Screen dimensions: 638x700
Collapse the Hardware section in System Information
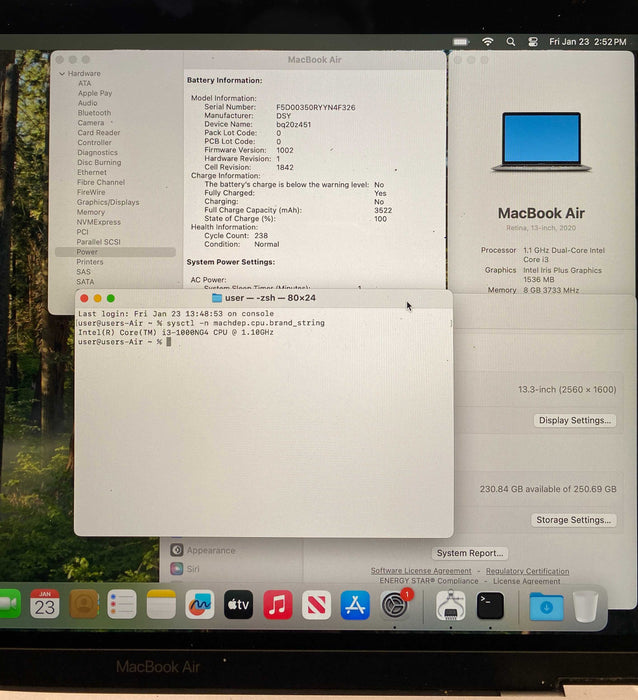click(62, 74)
